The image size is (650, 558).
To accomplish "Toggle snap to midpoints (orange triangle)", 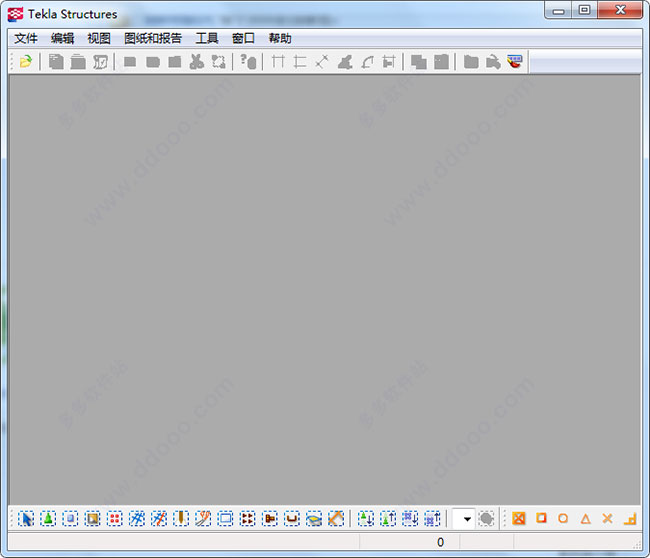I will pos(585,519).
